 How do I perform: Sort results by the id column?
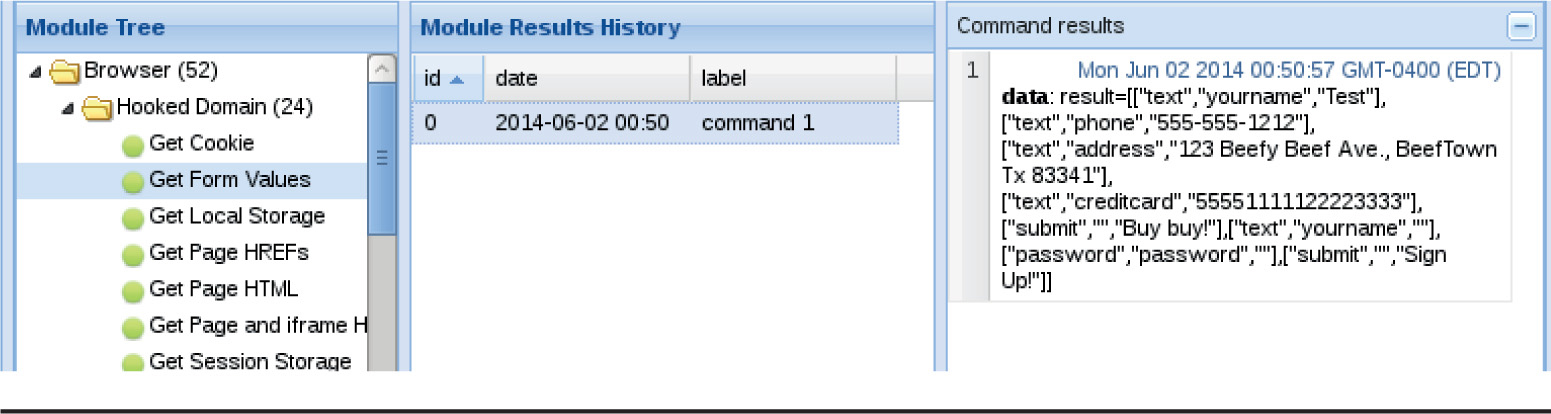(x=446, y=78)
